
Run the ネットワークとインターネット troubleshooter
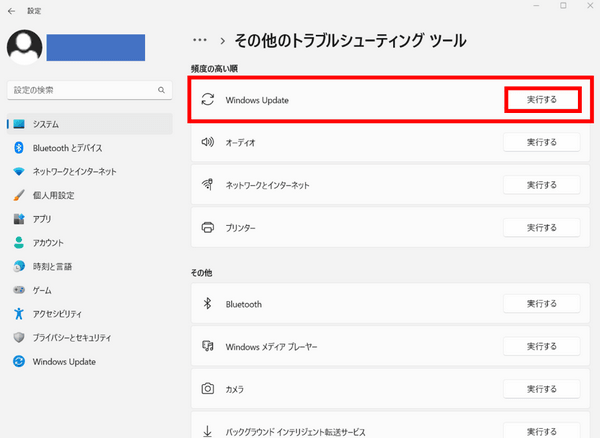coord(541,185)
